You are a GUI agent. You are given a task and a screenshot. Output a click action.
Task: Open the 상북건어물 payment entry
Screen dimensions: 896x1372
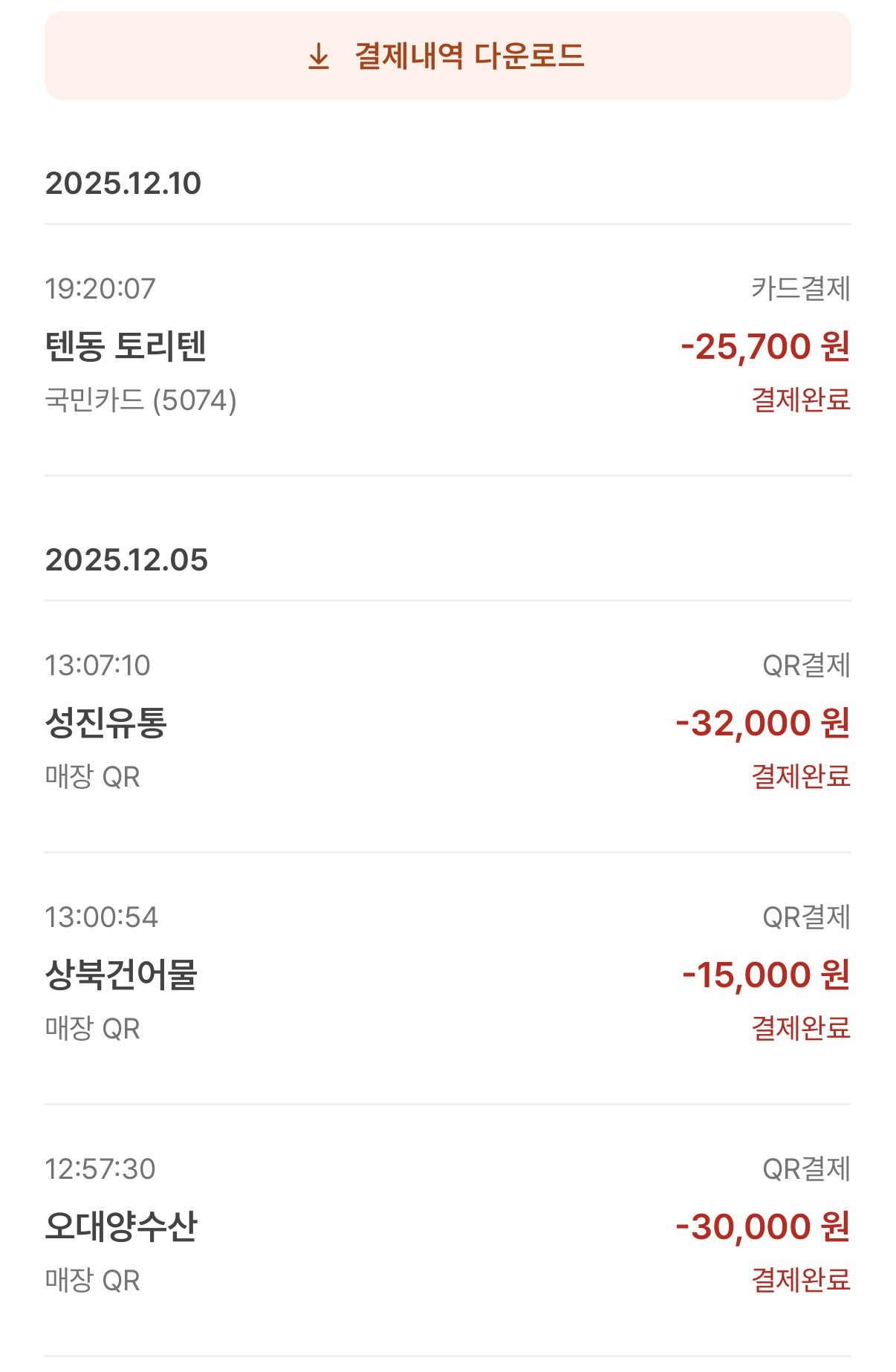[121, 975]
